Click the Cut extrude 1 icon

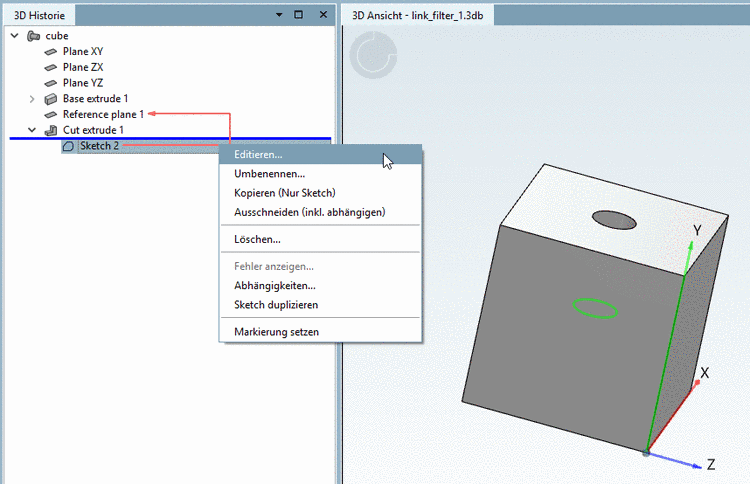(51, 130)
